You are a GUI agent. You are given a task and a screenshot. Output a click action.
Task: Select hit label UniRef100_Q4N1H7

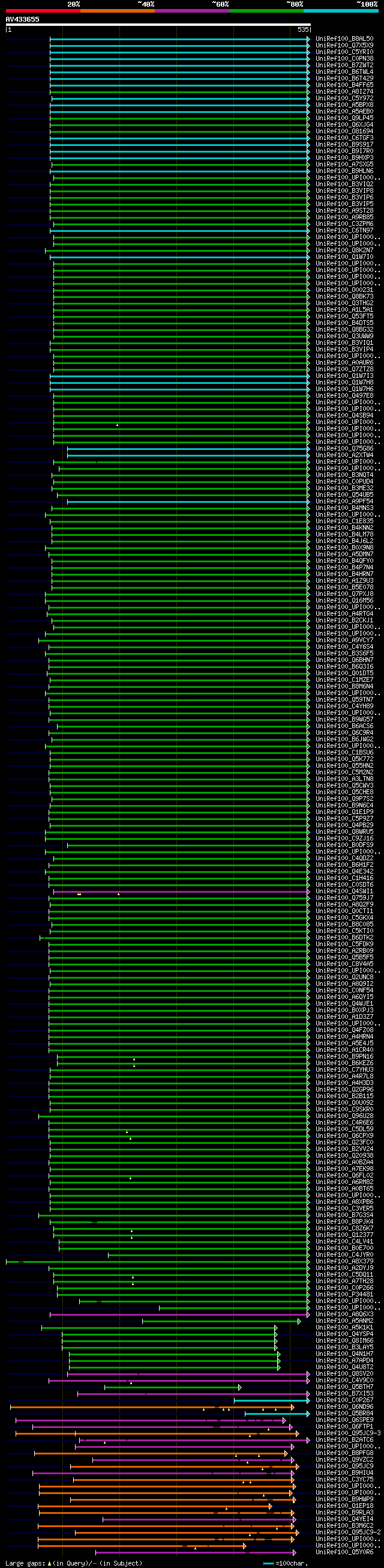click(344, 1354)
